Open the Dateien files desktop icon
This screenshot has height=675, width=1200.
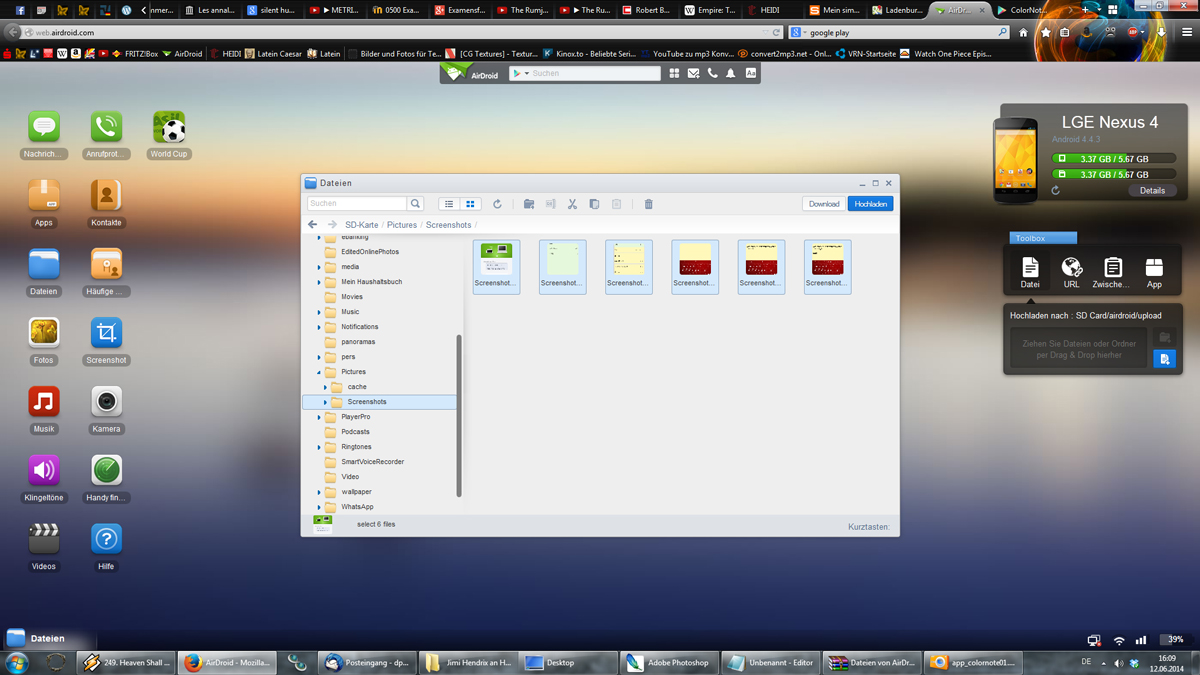[44, 265]
